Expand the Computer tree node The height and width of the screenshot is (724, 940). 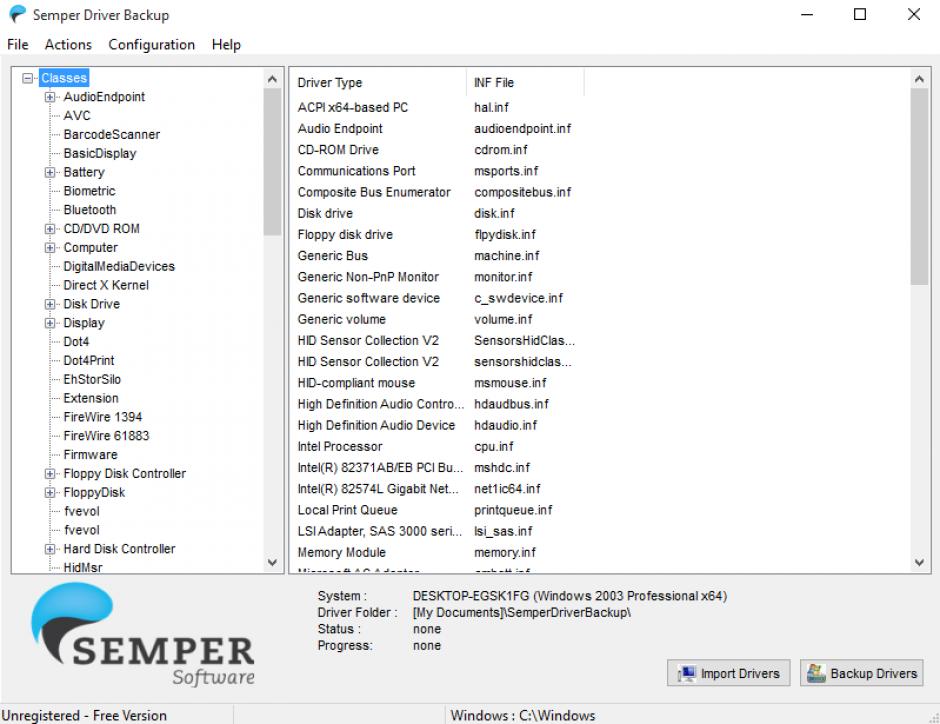coord(50,248)
